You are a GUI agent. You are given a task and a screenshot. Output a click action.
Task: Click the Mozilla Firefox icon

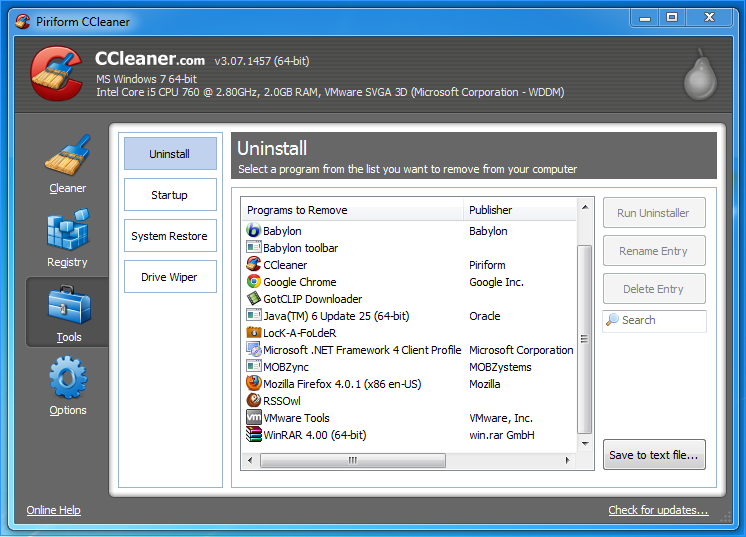tap(254, 383)
